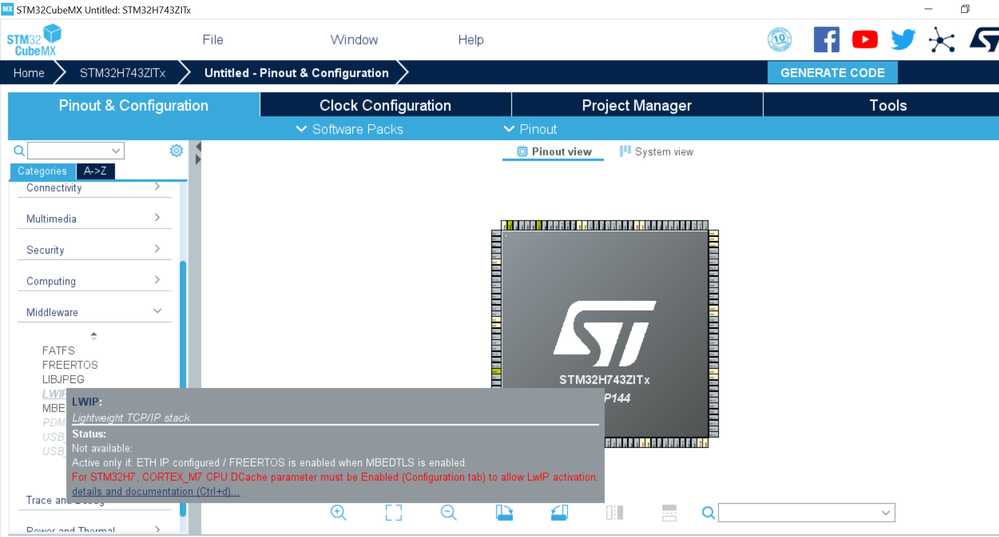Click the split horizontal view icon
The height and width of the screenshot is (537, 999).
coord(669,512)
